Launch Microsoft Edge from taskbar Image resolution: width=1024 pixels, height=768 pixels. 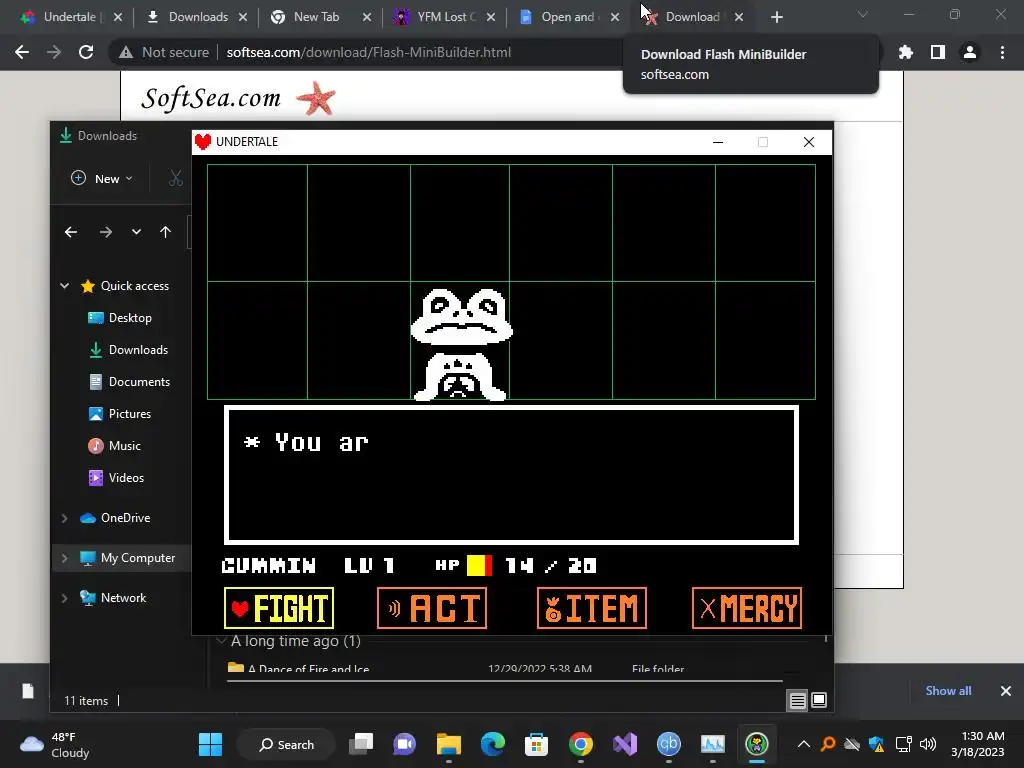493,744
